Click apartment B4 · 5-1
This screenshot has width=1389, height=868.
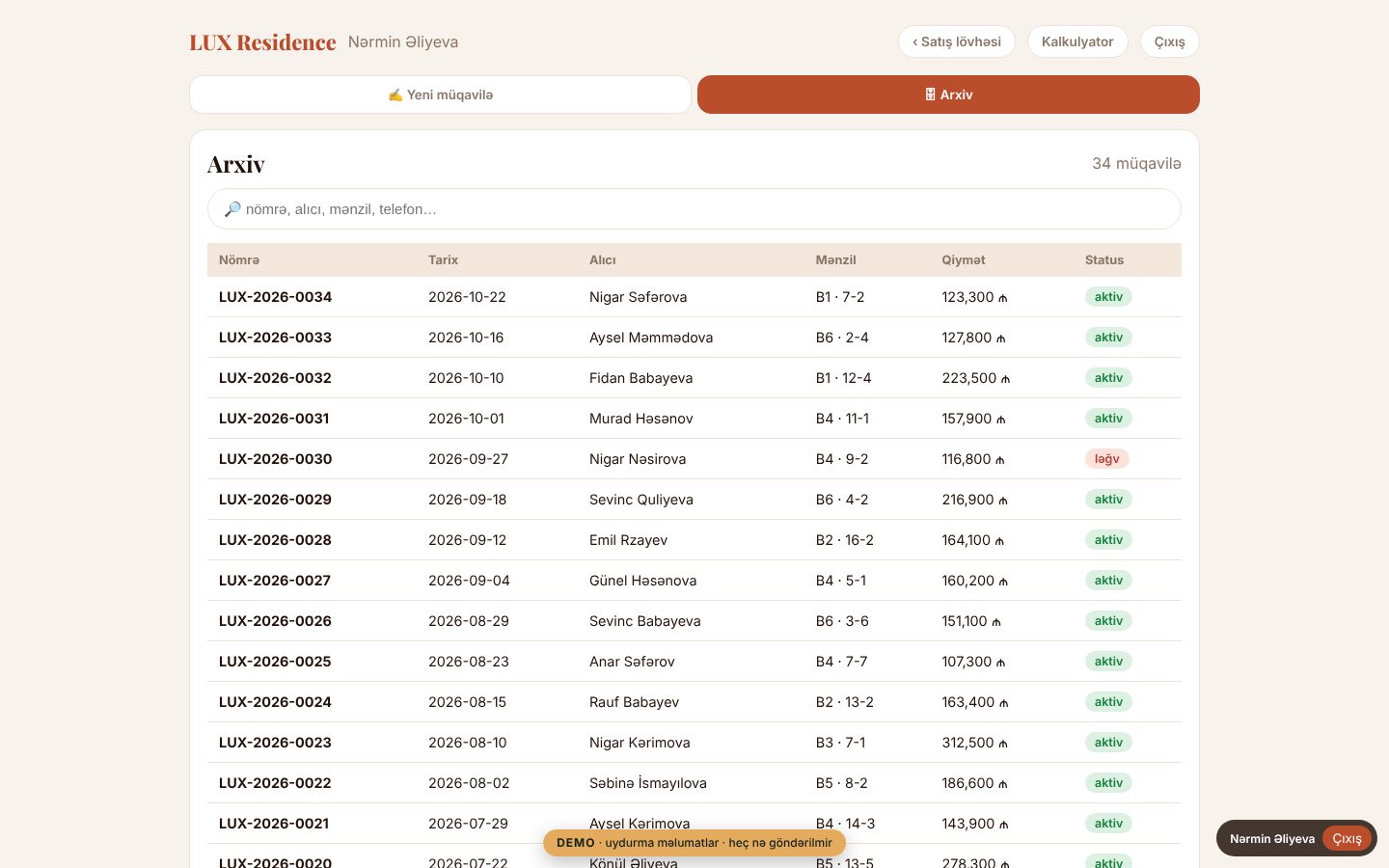840,581
